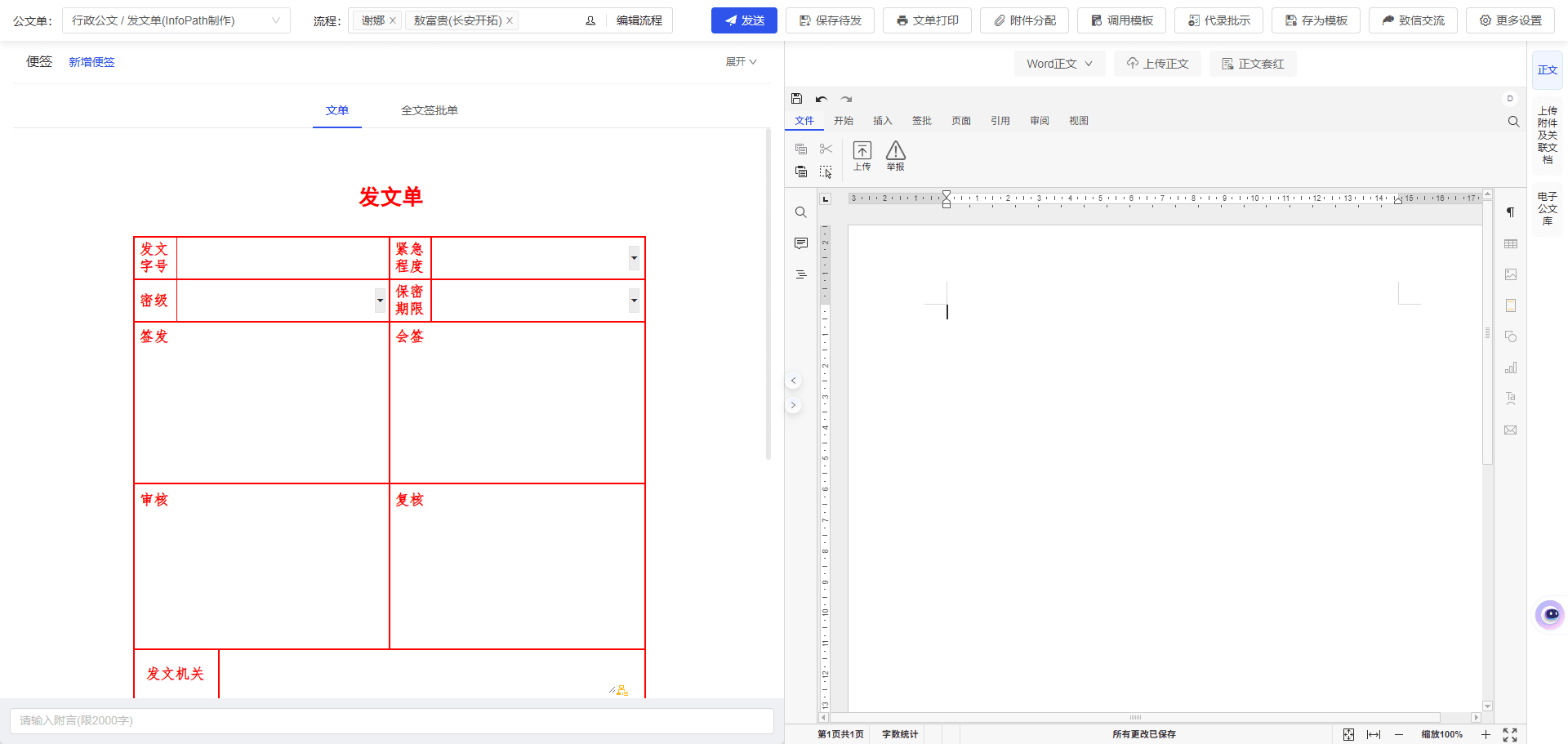Remove 敖富贵(长安开拓) from the workflow
The image size is (1568, 744).
point(510,20)
